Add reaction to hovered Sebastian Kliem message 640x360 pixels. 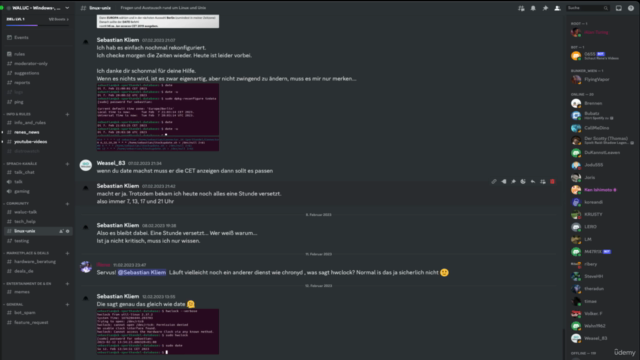[523, 182]
